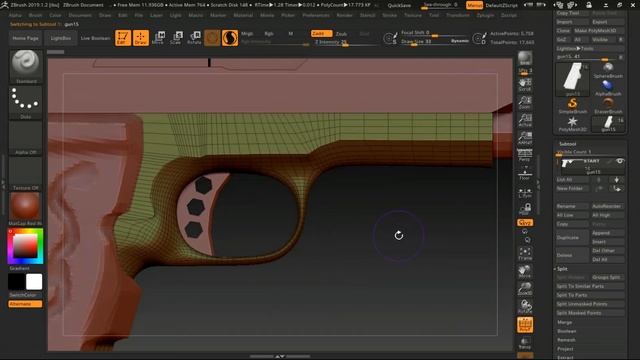Open the Alpha Off picker
Image resolution: width=640 pixels, height=360 pixels.
point(26,138)
